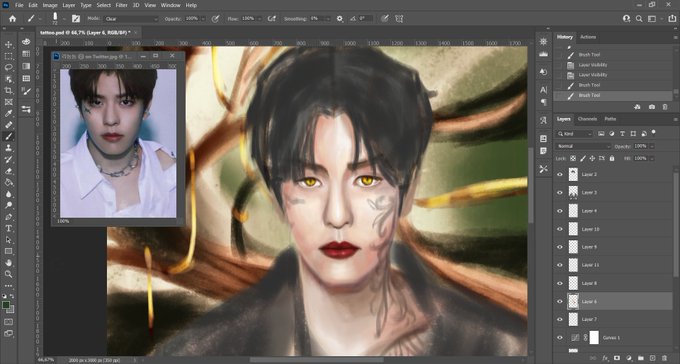Image resolution: width=680 pixels, height=364 pixels.
Task: Select the Hand tool
Action: [8, 262]
